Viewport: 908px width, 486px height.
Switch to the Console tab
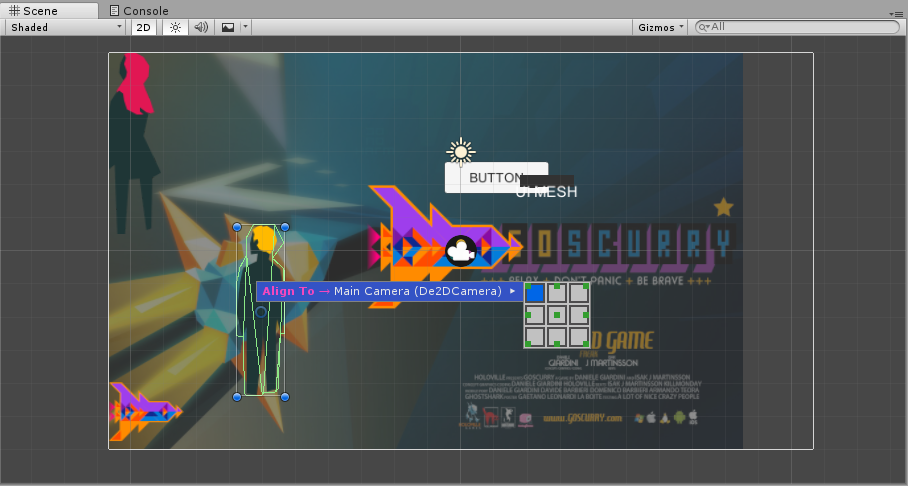tap(139, 10)
